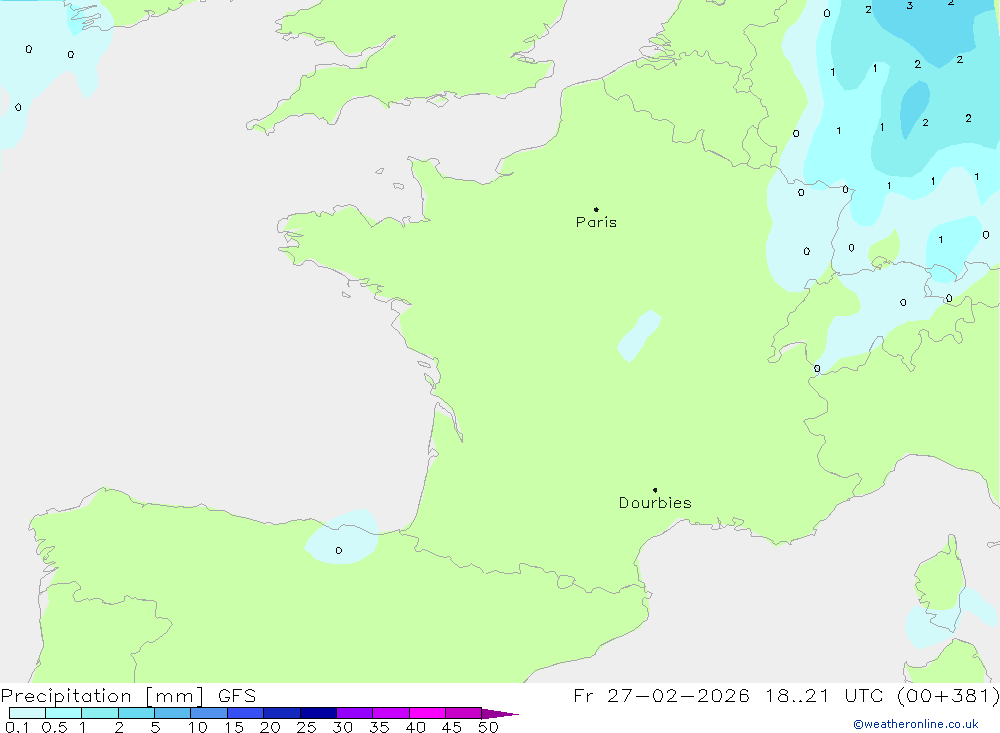This screenshot has width=1000, height=733.
Task: Click the Dourbies city label
Action: pyautogui.click(x=655, y=503)
